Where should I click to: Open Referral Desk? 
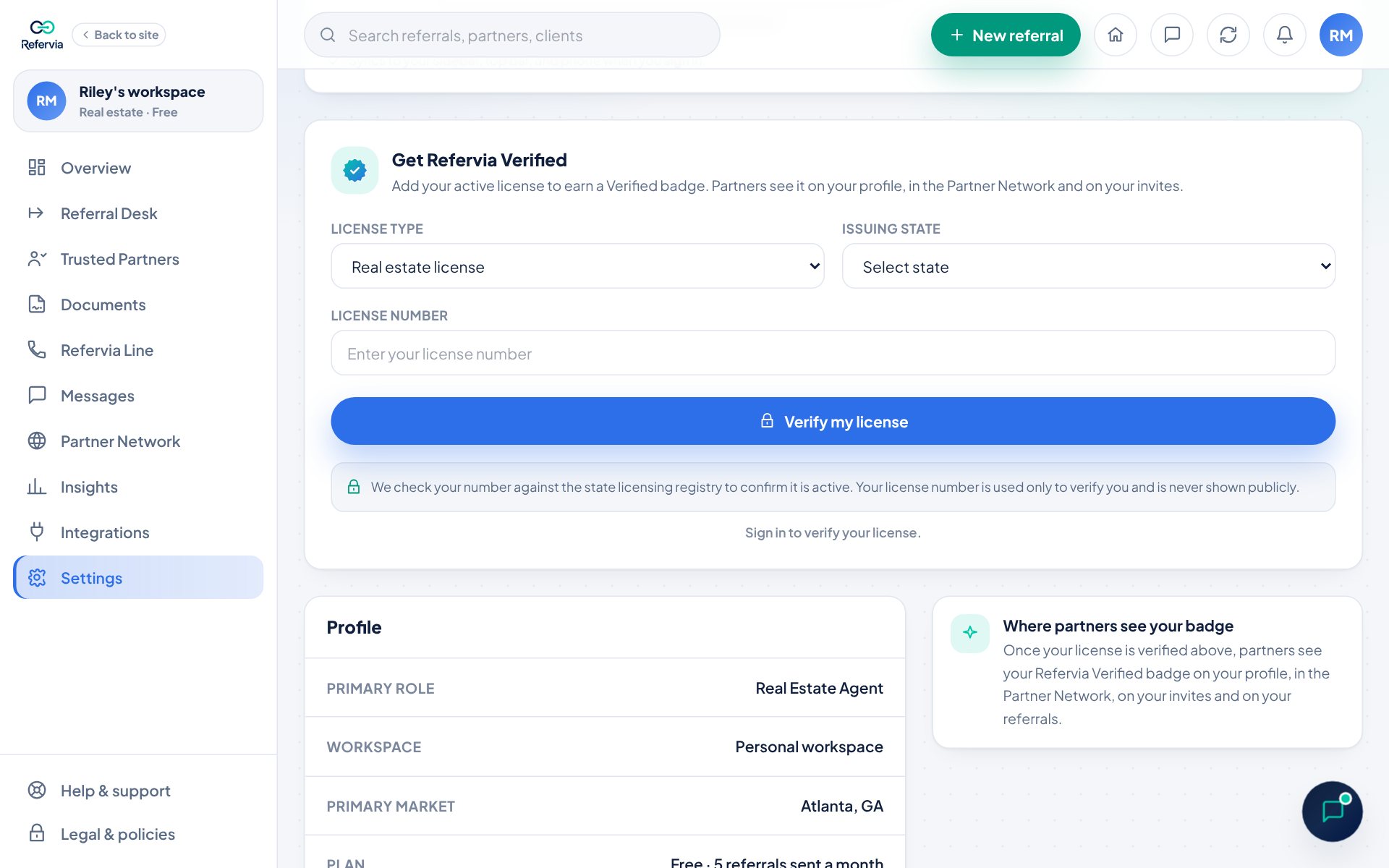coord(138,213)
